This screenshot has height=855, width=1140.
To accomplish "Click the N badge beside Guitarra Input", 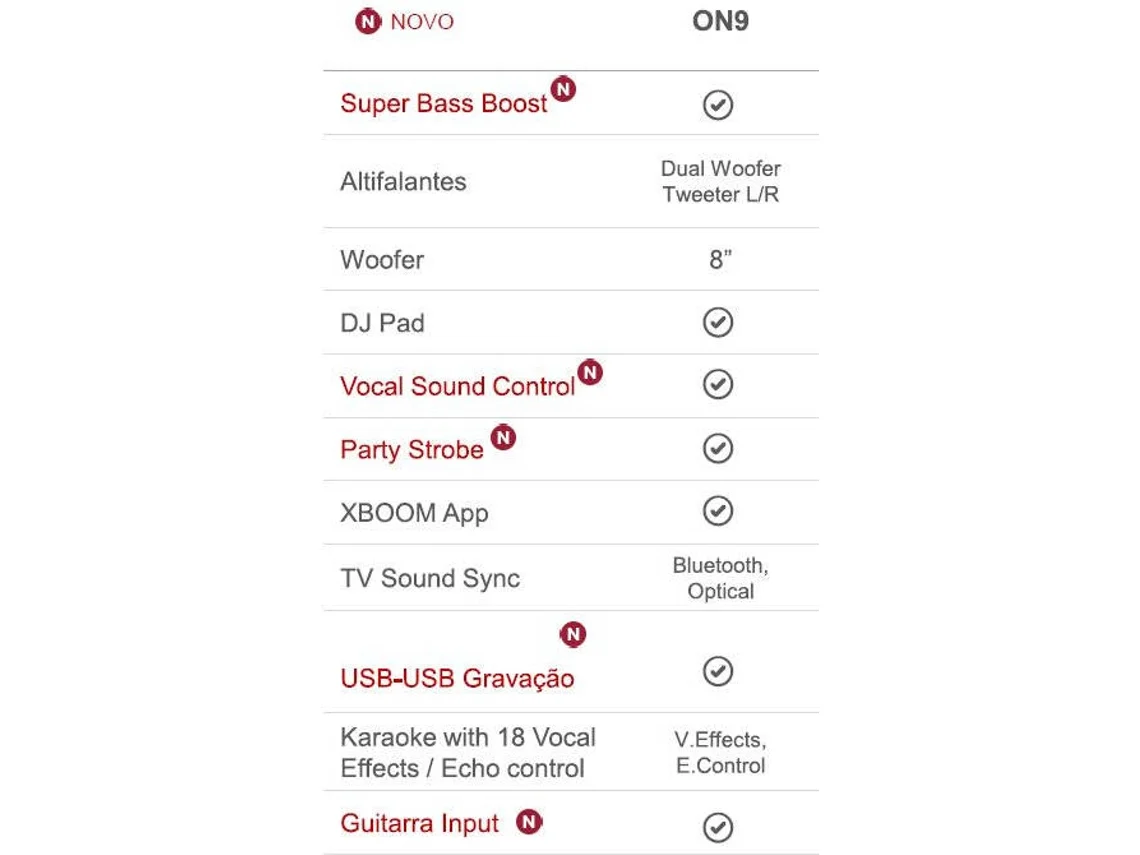I will 529,822.
